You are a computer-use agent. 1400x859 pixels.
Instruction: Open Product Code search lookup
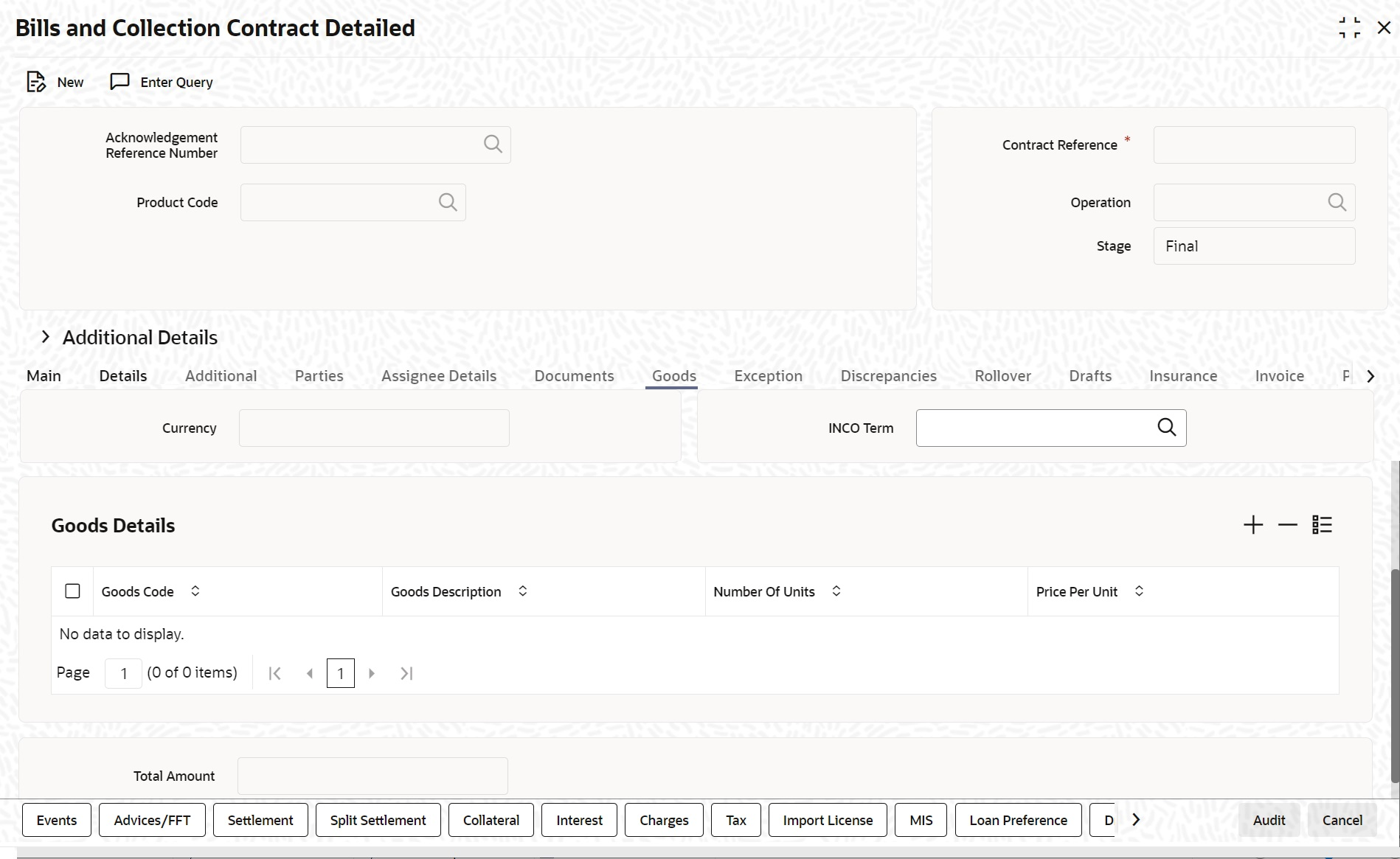click(448, 202)
